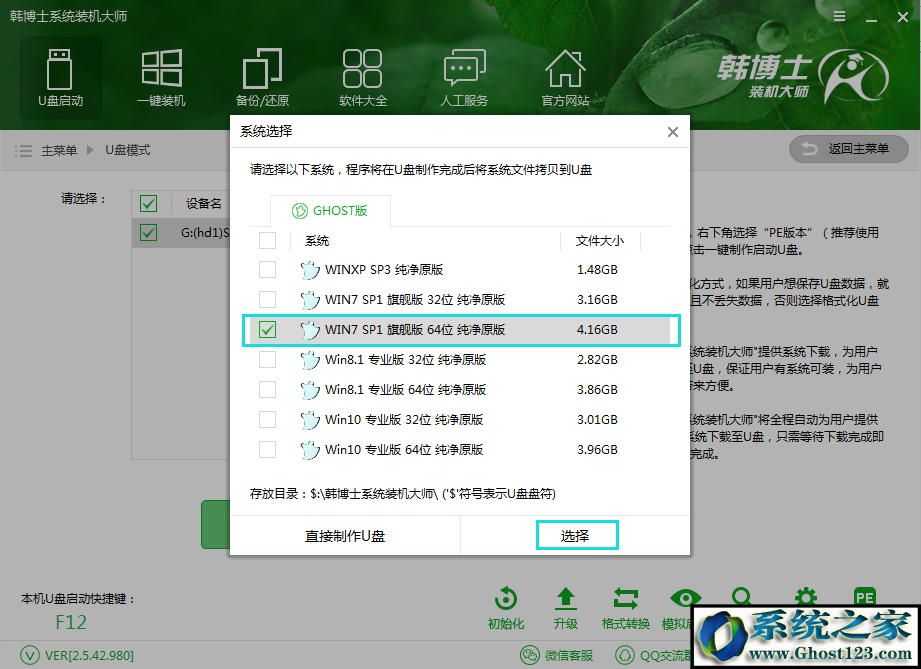Click the ghost icon beside WIN7 32位
The width and height of the screenshot is (921, 669).
(310, 300)
